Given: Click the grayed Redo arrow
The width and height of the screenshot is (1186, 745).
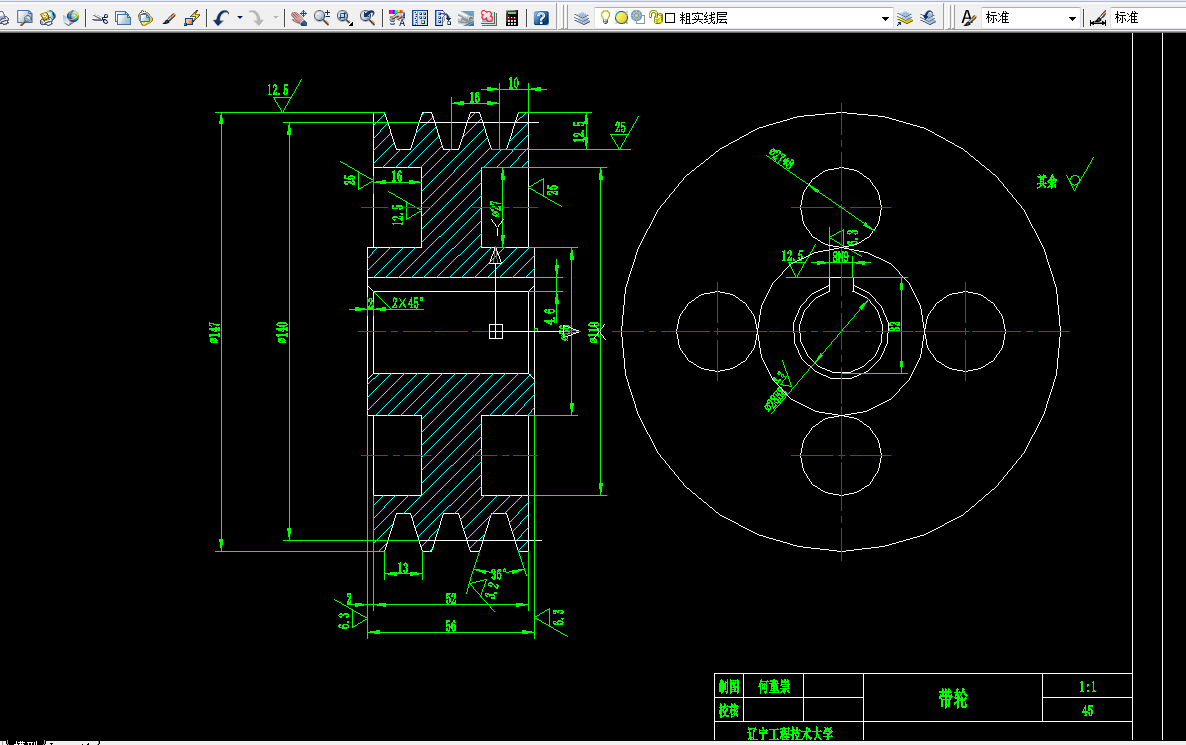Looking at the screenshot, I should point(256,17).
